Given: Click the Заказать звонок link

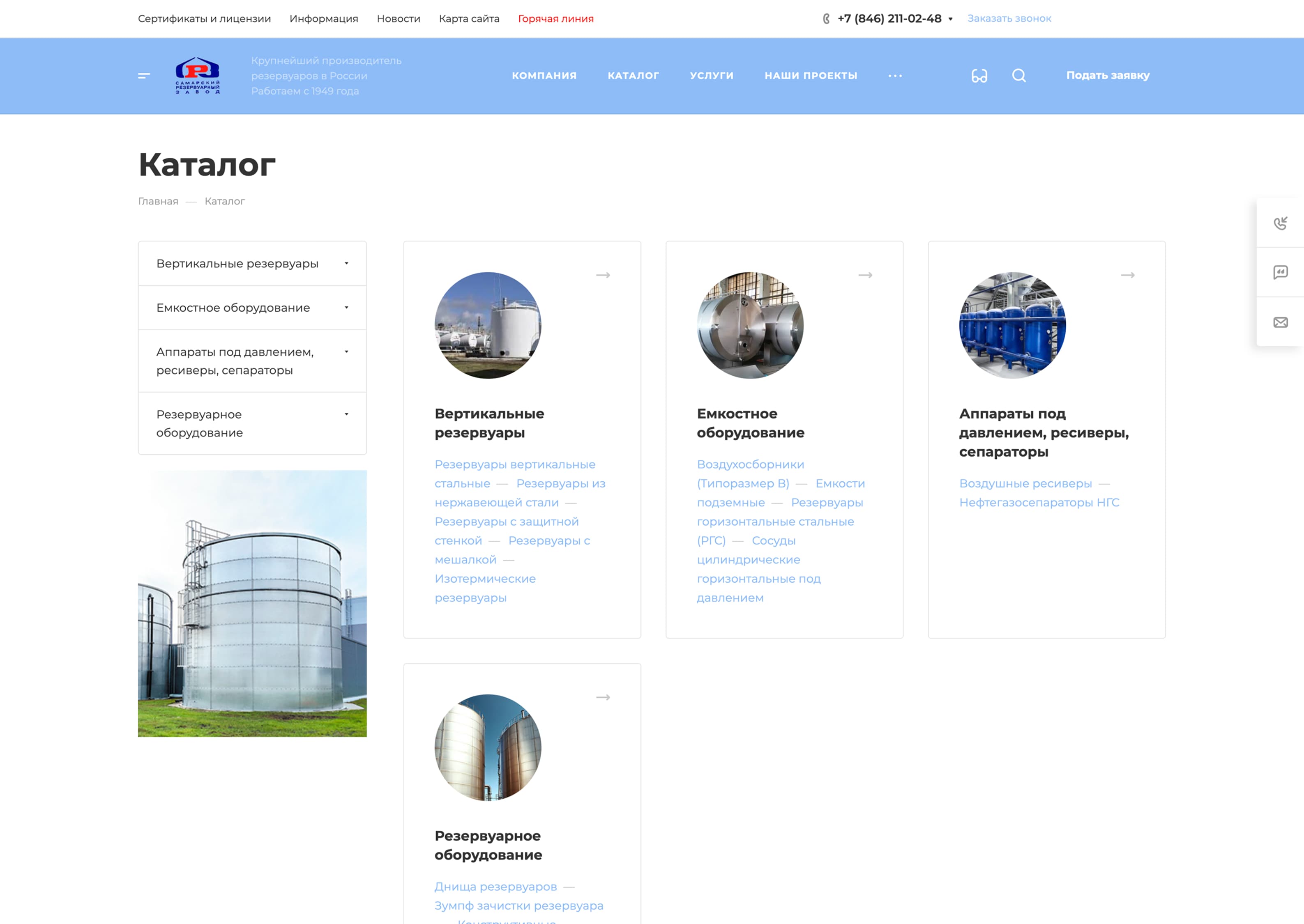Looking at the screenshot, I should 1009,19.
